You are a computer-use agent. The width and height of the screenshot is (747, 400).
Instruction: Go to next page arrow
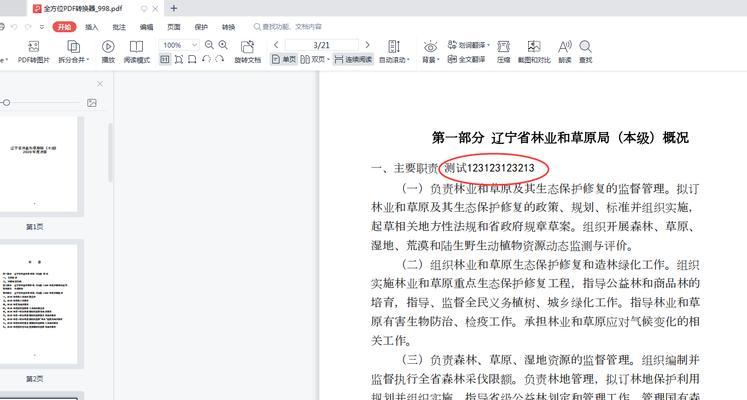click(367, 45)
